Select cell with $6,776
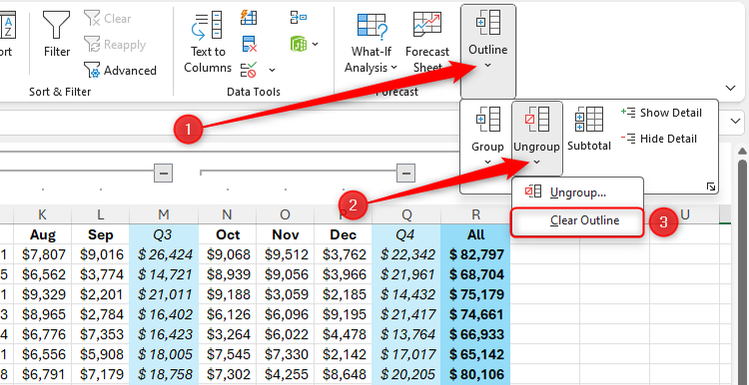Viewport: 749px width, 385px height. (43, 334)
